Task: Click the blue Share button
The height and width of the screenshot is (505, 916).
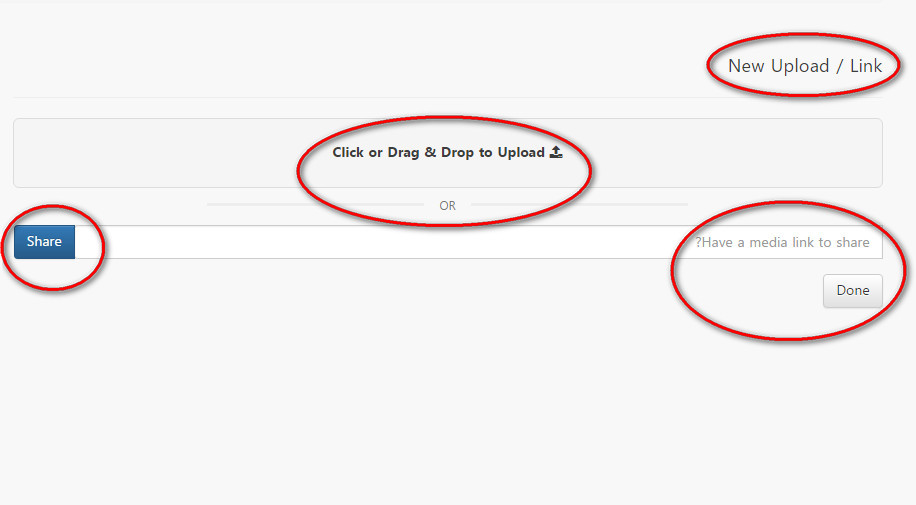Action: tap(44, 241)
